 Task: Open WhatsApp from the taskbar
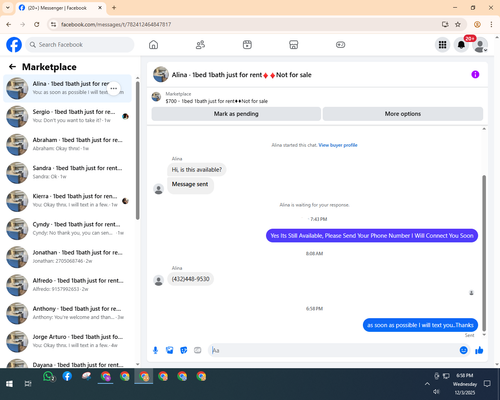coord(48,376)
